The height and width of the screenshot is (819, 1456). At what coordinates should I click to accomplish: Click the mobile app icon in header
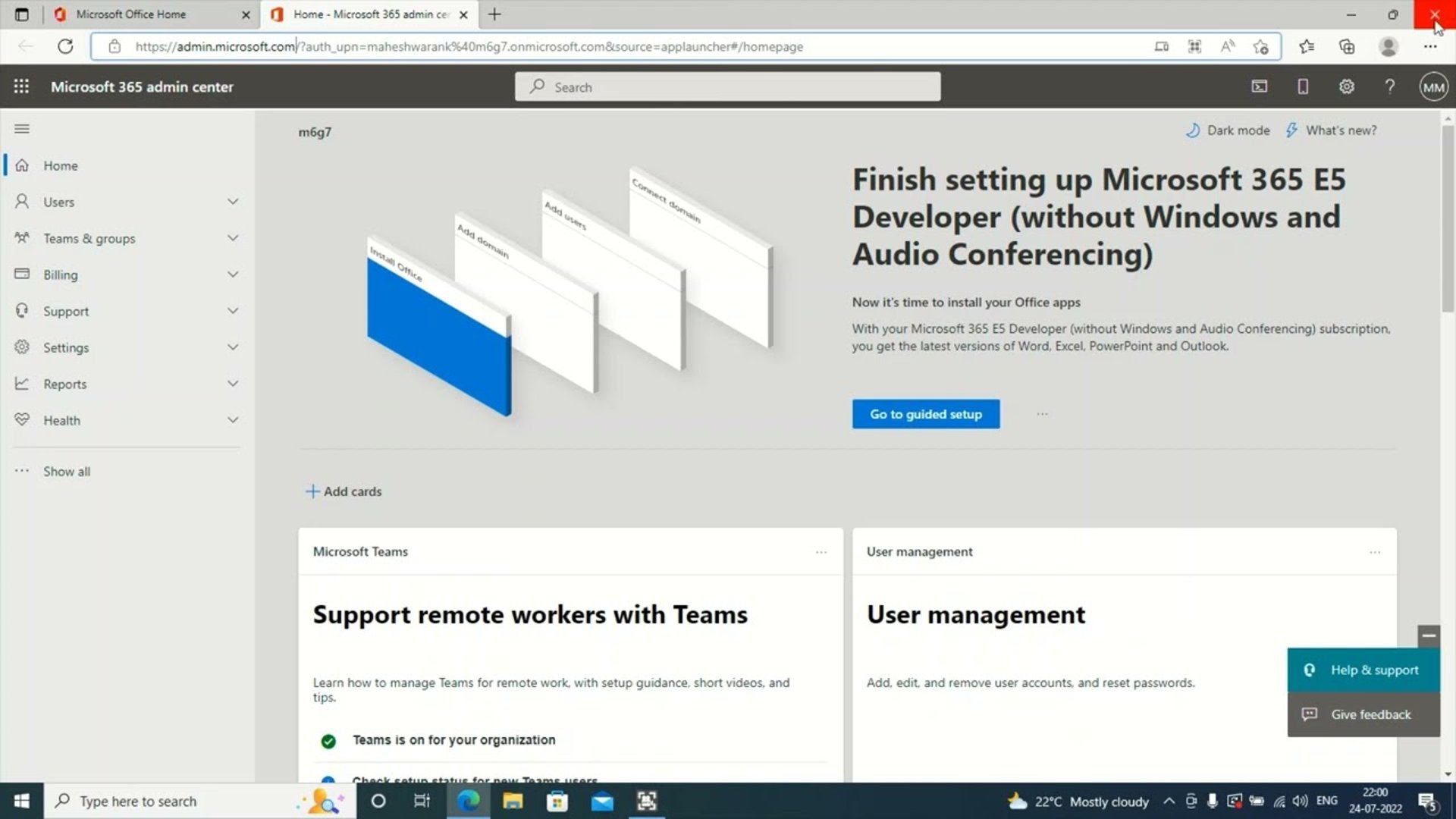click(1303, 86)
